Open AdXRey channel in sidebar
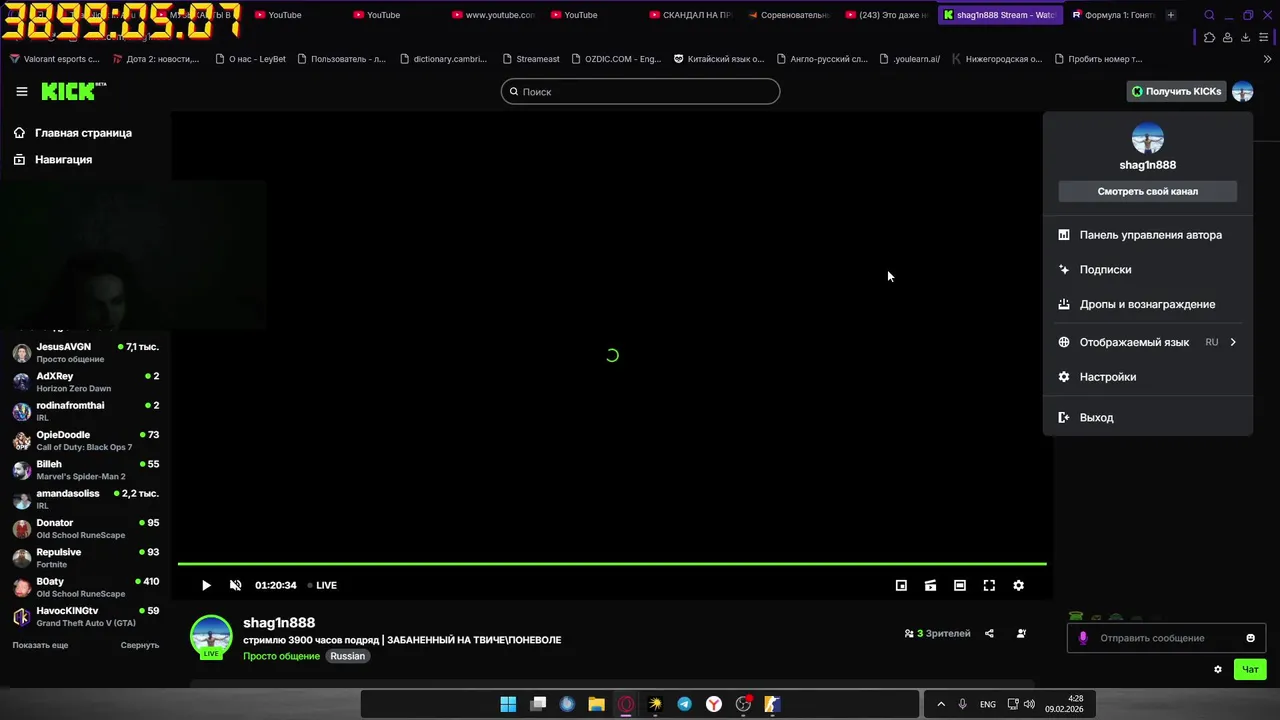 (x=85, y=382)
